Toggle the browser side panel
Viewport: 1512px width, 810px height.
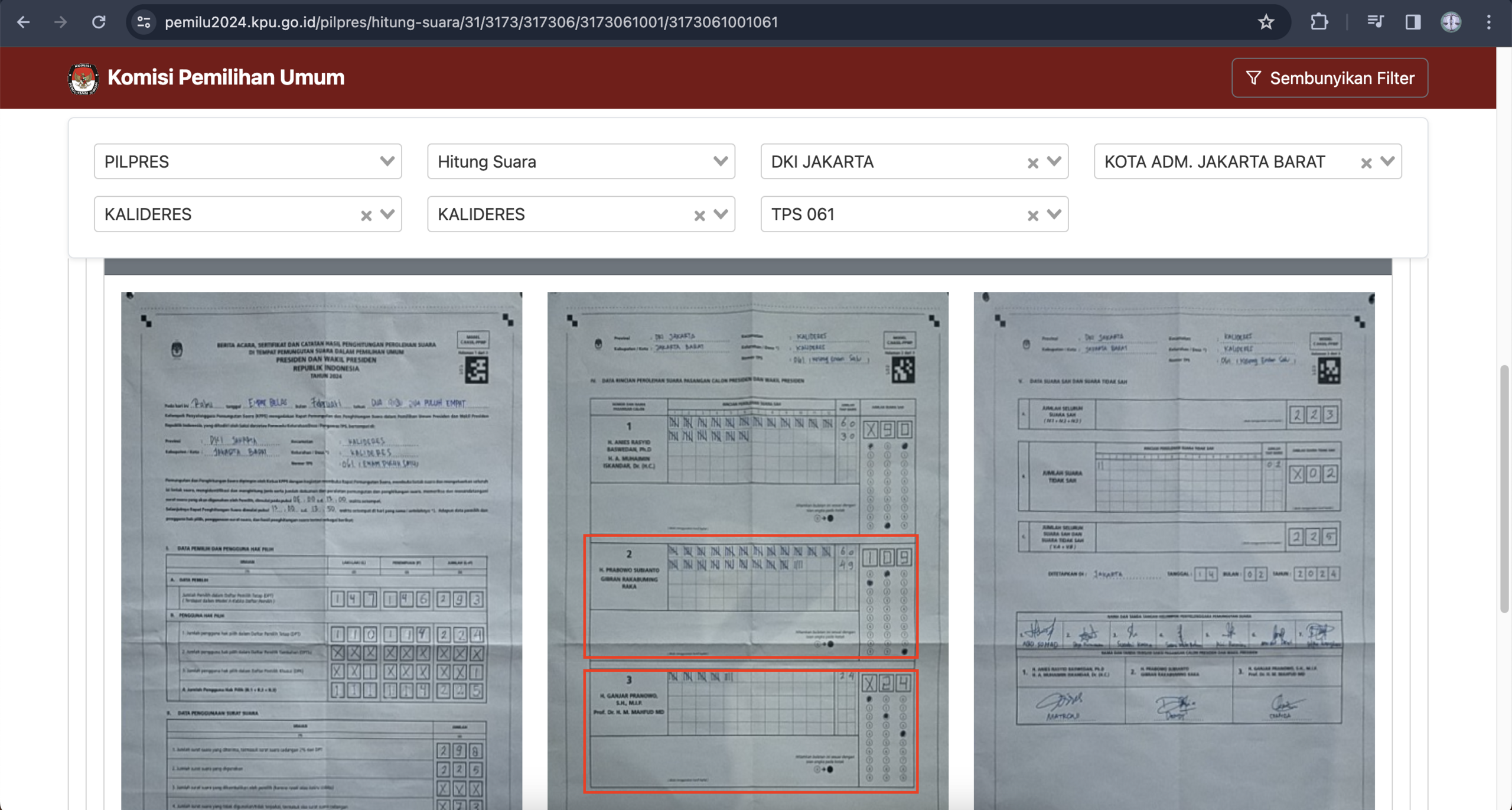1413,22
